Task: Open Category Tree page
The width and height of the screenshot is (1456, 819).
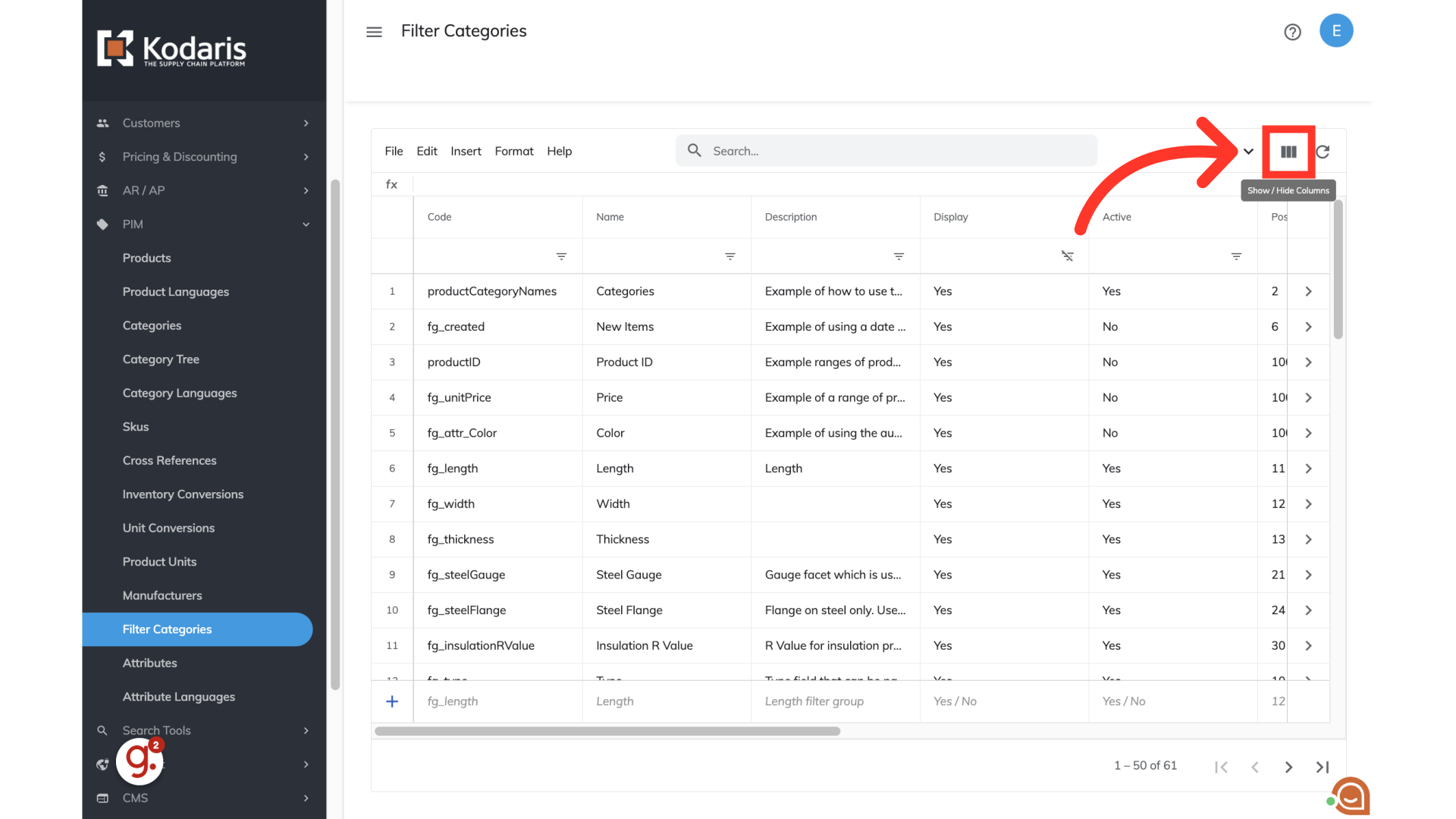Action: point(161,359)
